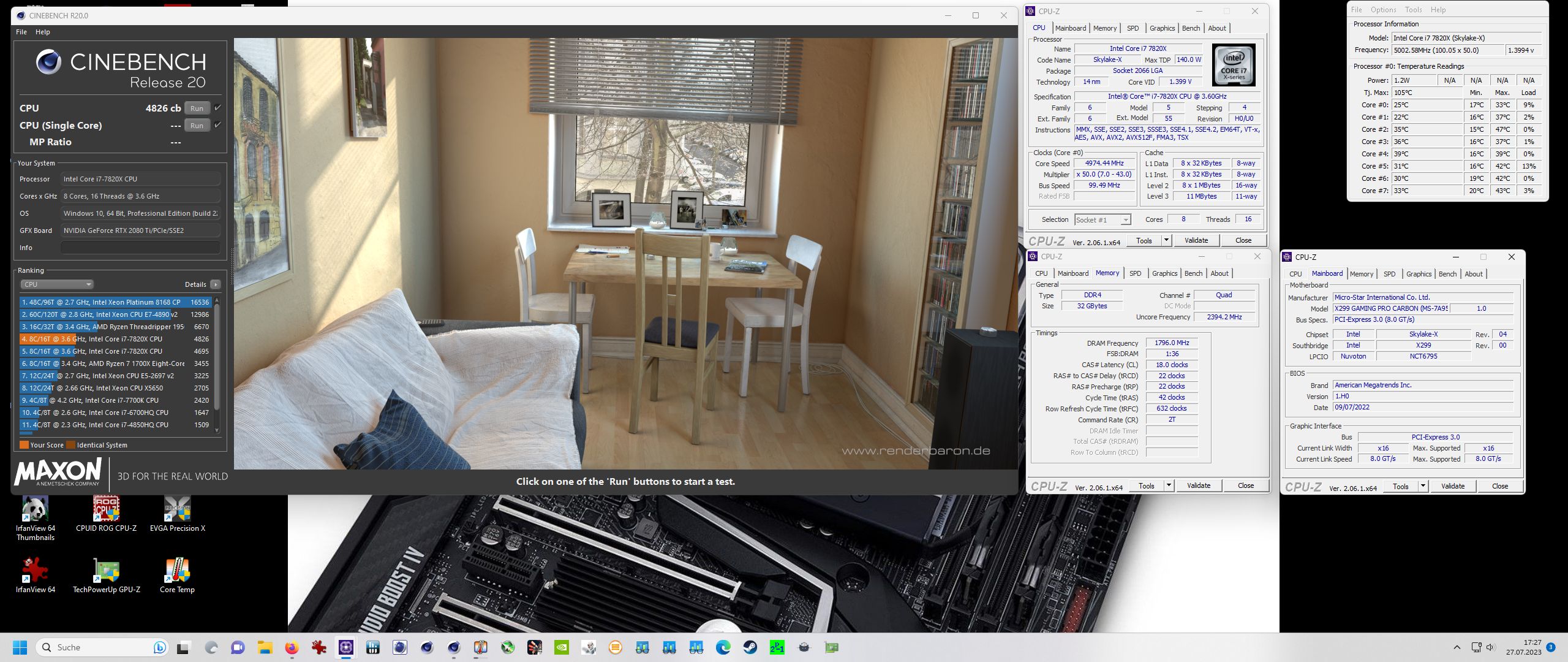Switch to the Bench tab in the top CPU-Z window
This screenshot has width=1568, height=662.
[x=1191, y=28]
